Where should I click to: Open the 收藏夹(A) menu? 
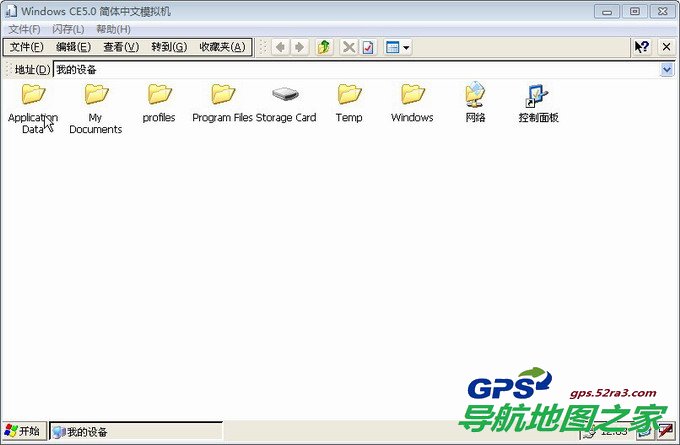(x=222, y=47)
